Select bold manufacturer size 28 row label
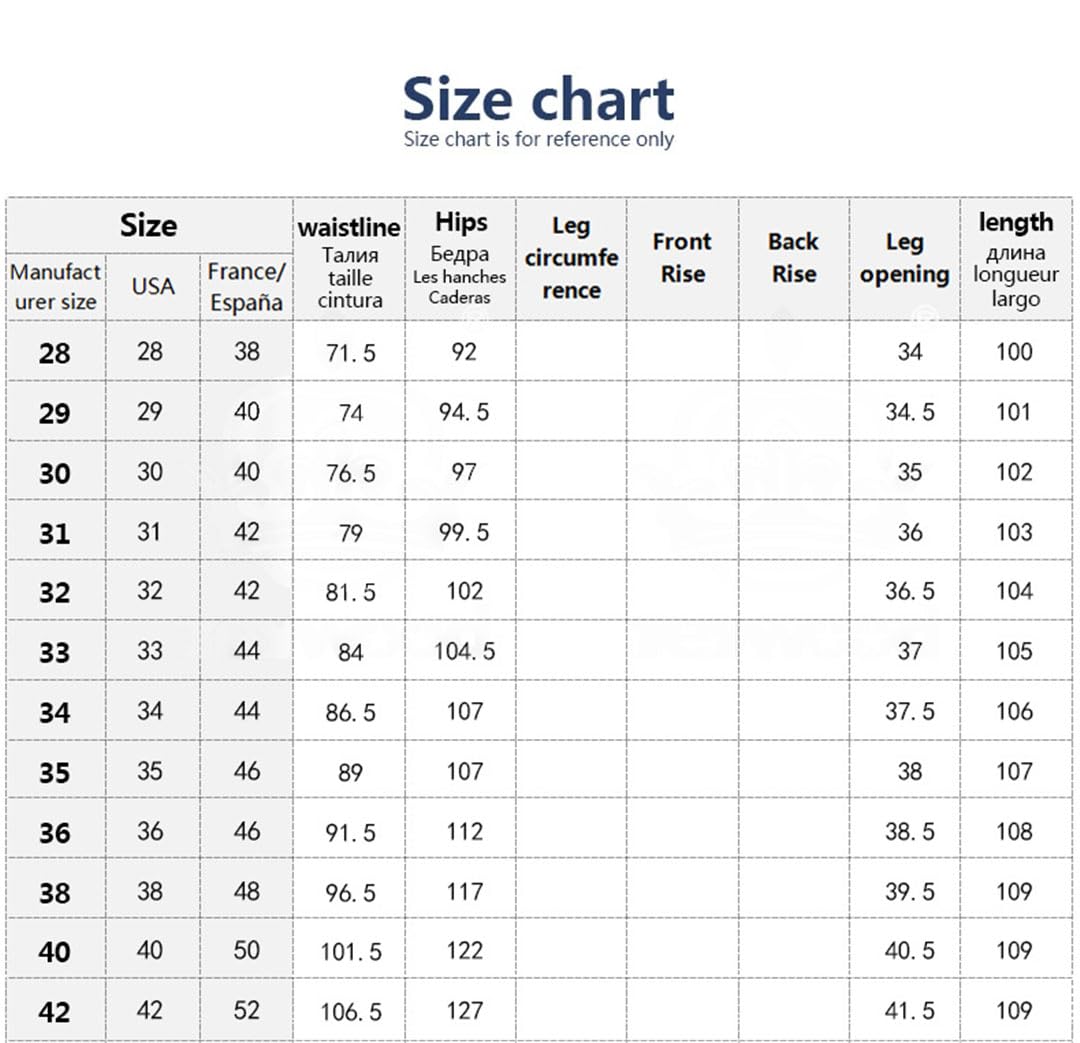The image size is (1080, 1043). 54,353
